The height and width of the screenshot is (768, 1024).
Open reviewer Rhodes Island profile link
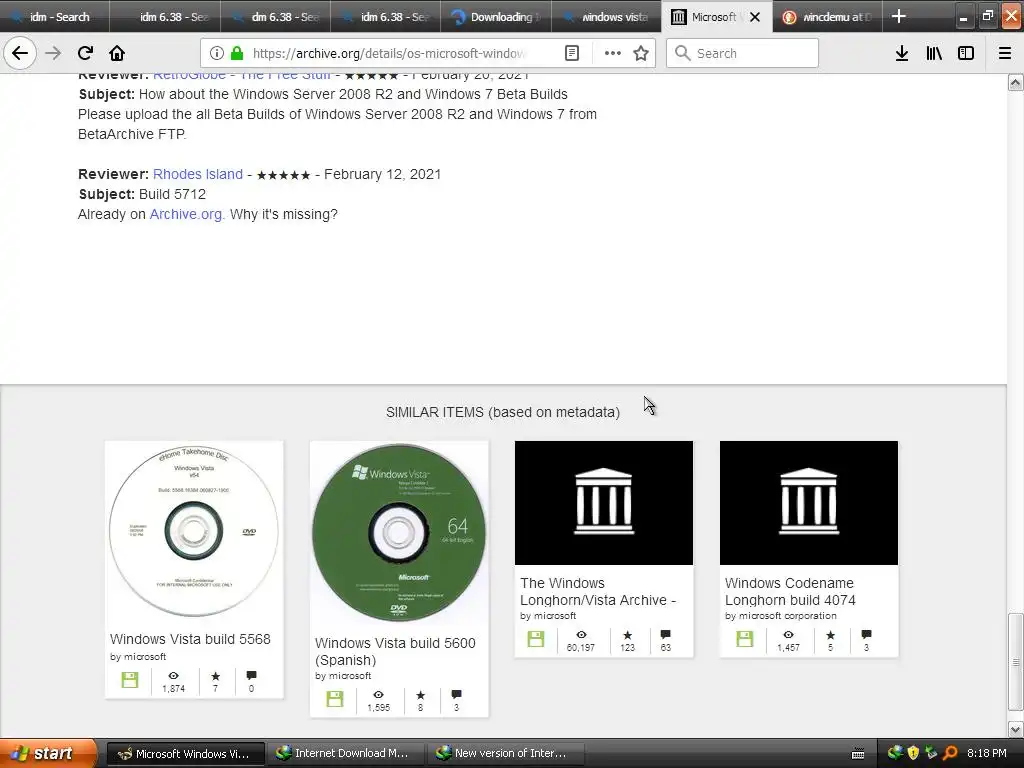(x=198, y=174)
